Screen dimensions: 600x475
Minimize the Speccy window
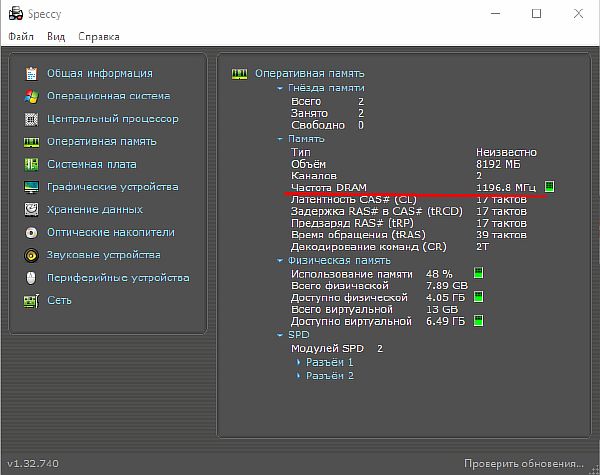pyautogui.click(x=496, y=14)
